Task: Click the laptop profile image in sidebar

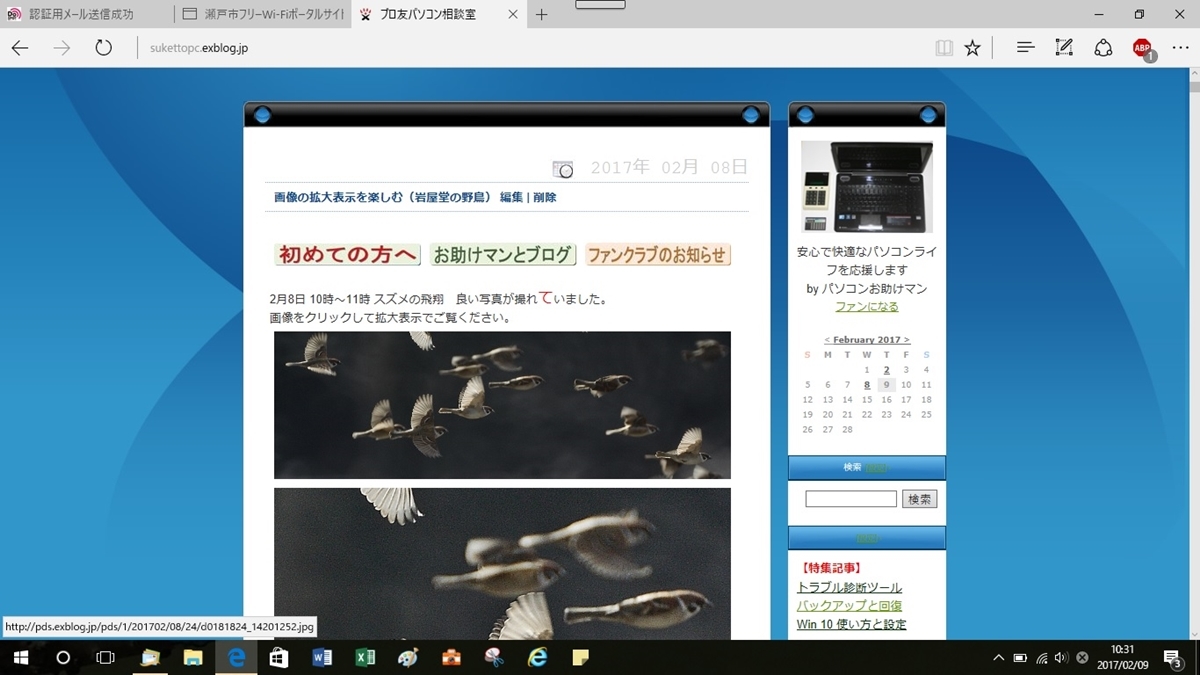Action: coord(867,186)
